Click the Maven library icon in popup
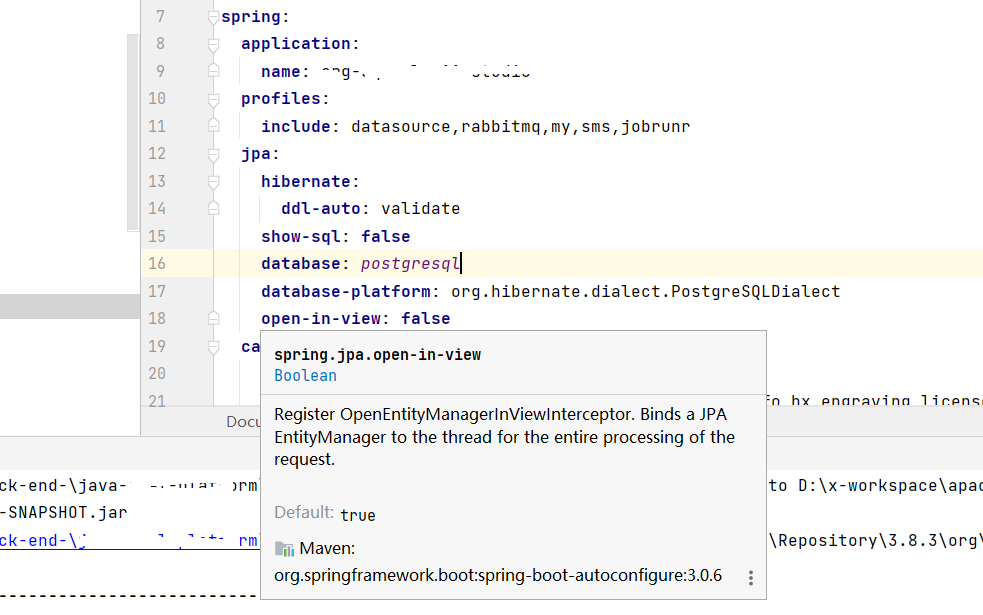The width and height of the screenshot is (983, 615). (284, 549)
